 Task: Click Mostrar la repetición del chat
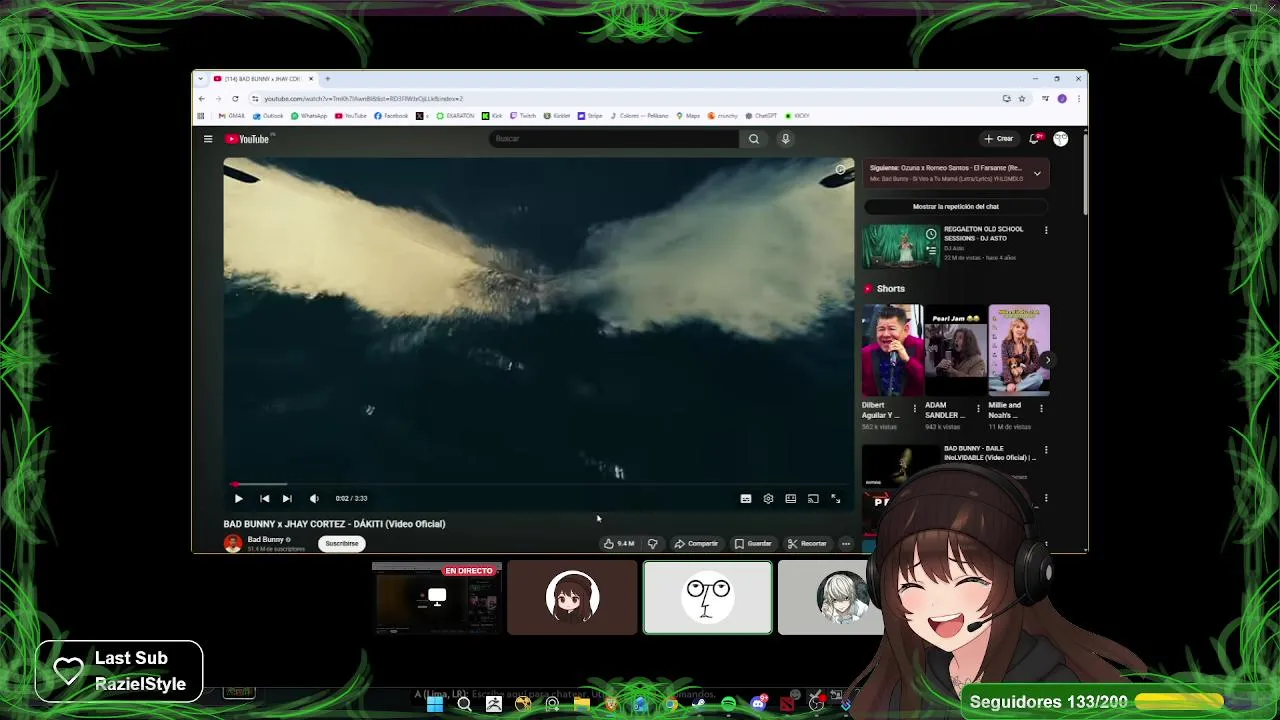coord(955,206)
